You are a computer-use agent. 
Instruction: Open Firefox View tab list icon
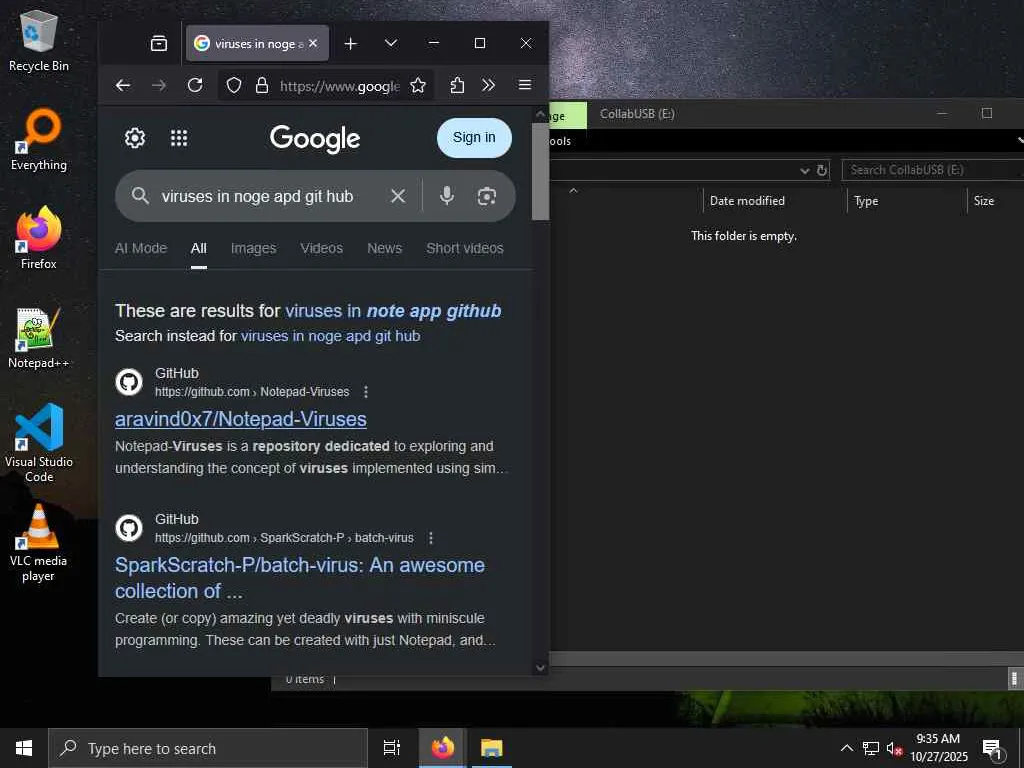(159, 43)
